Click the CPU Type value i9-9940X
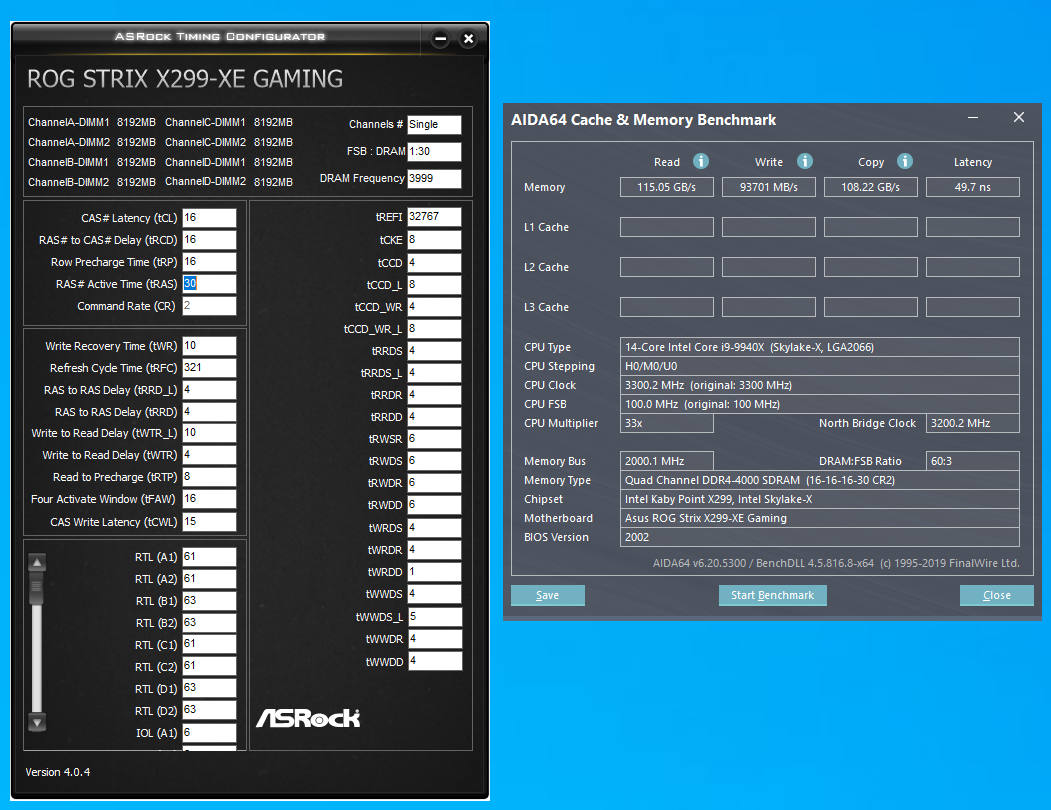The height and width of the screenshot is (810, 1051). [820, 347]
